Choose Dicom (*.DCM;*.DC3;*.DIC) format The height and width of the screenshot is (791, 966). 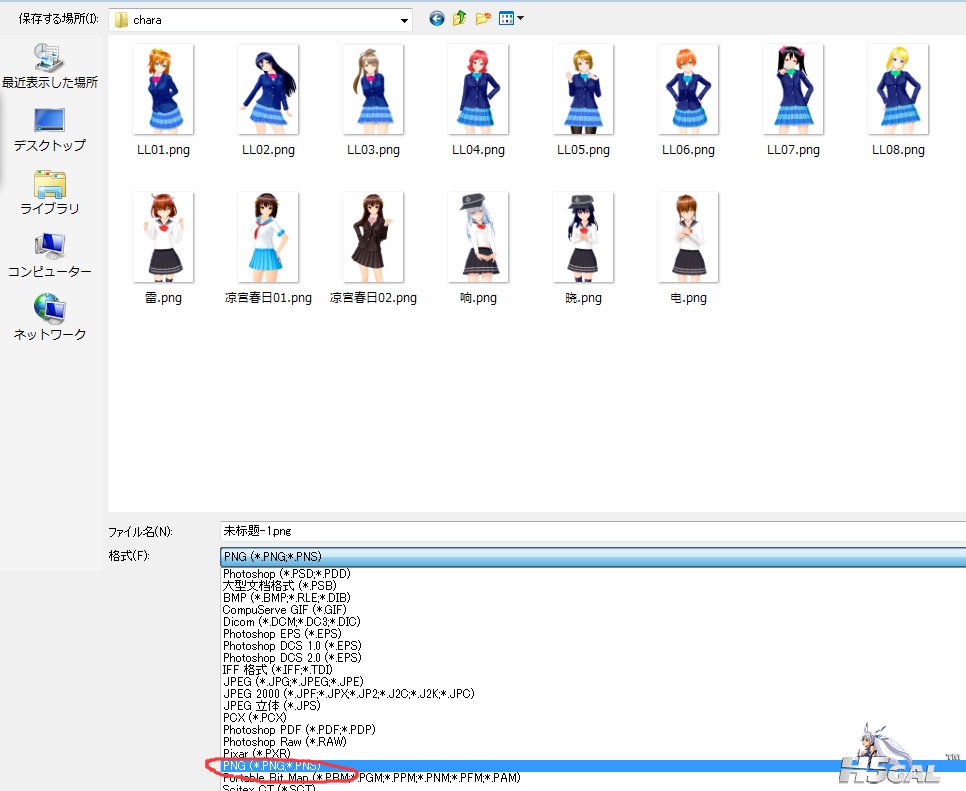click(291, 622)
